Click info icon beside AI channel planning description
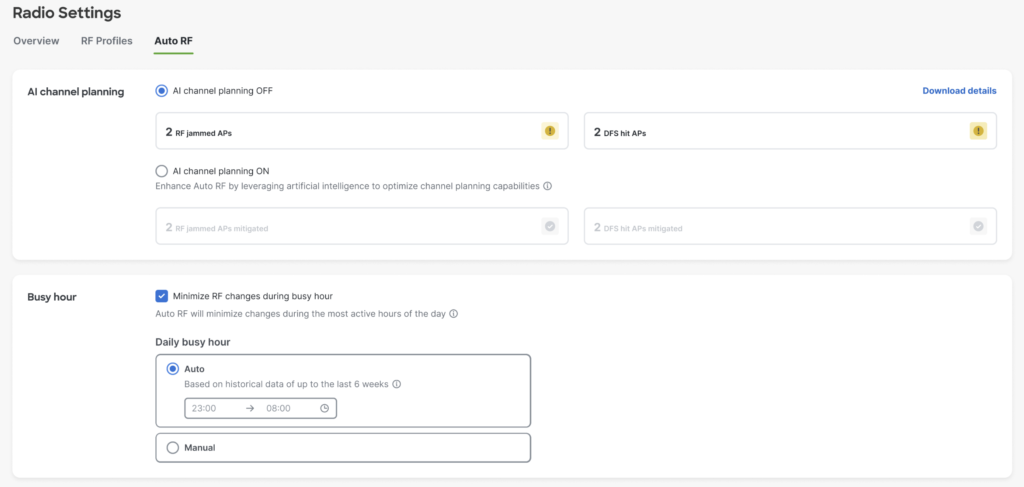 (548, 186)
